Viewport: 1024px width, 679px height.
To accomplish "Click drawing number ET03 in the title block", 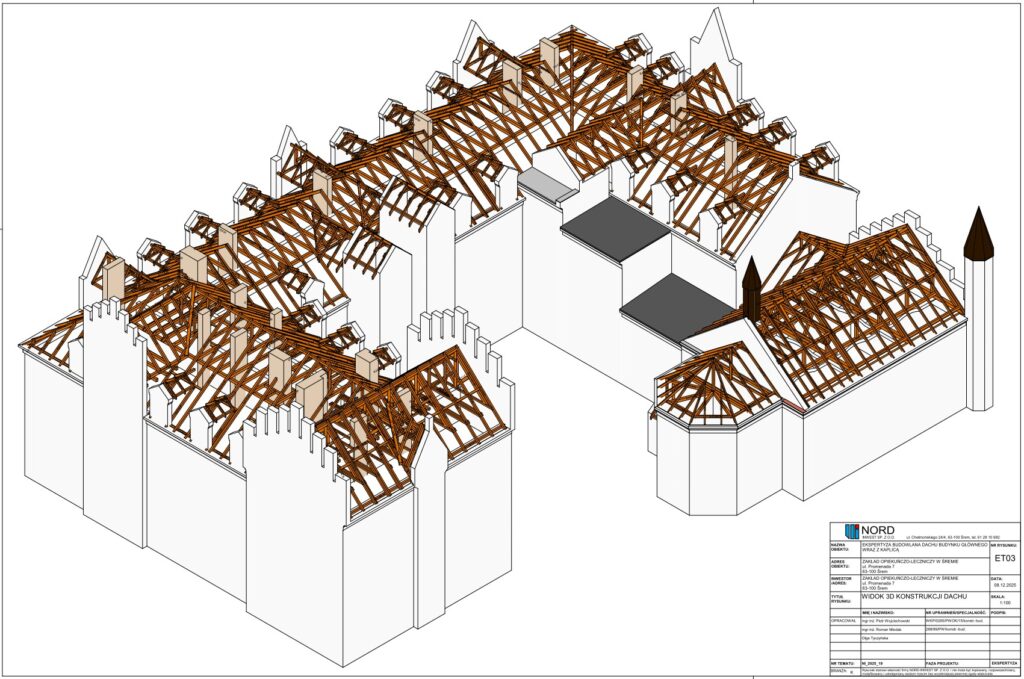I will point(1003,558).
